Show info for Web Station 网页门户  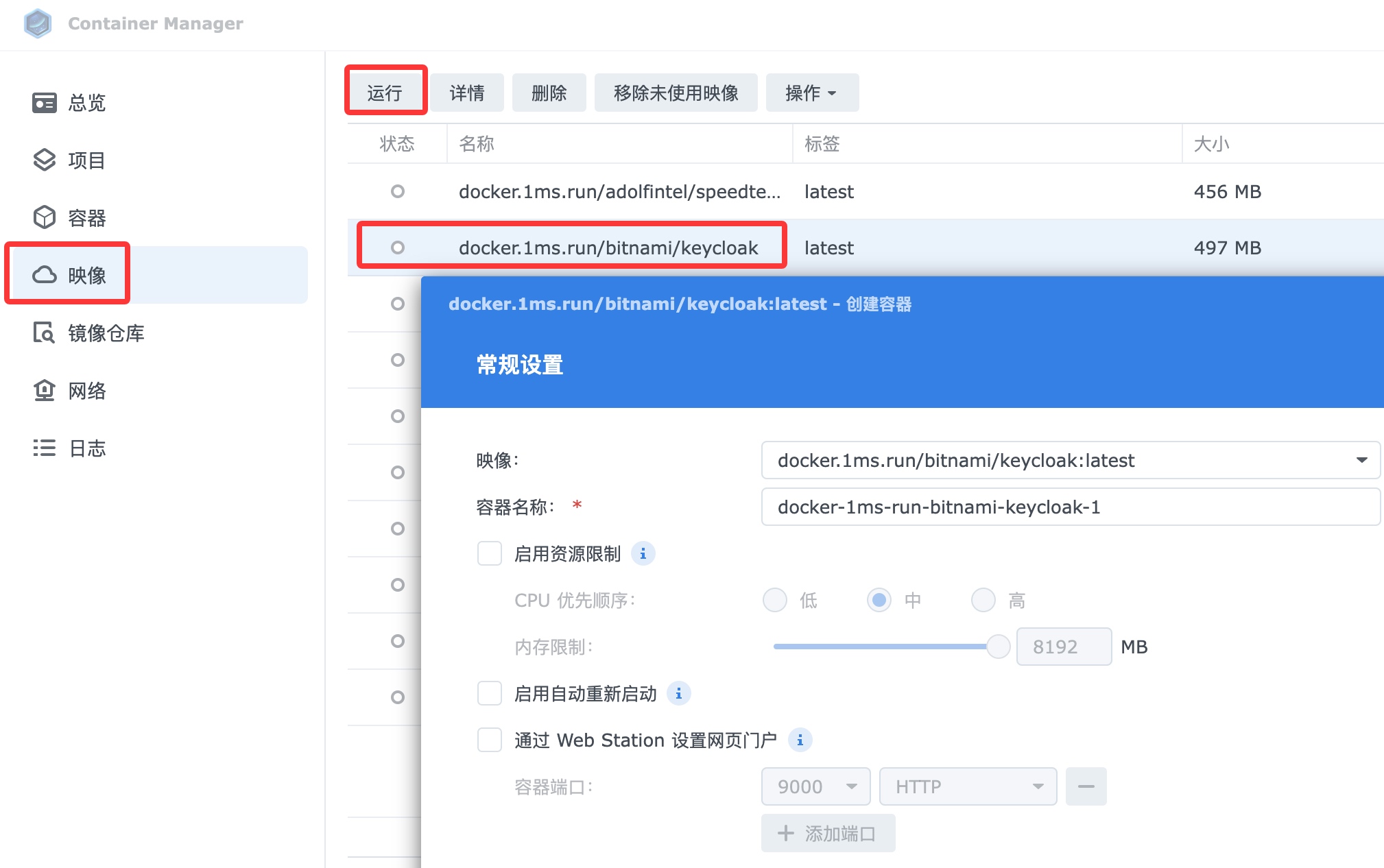(x=800, y=740)
